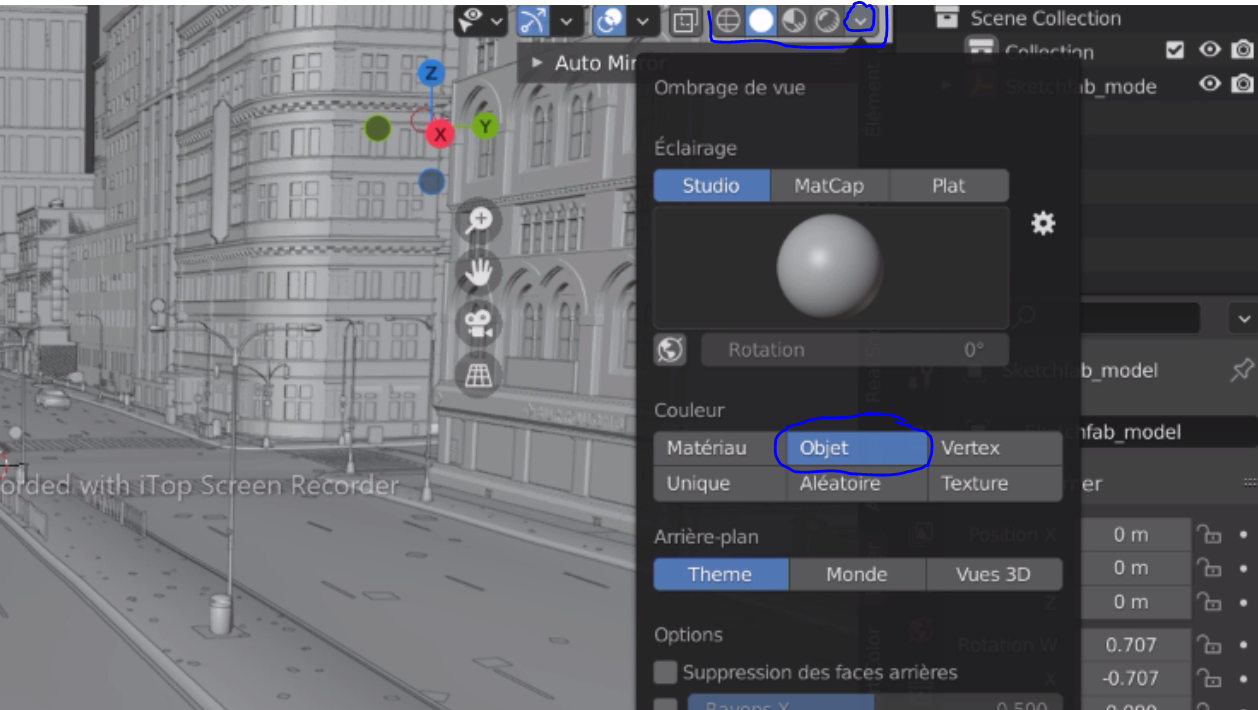The image size is (1258, 710).
Task: Click the unlabeled blue negative-Z gizmo dot
Action: tap(432, 181)
